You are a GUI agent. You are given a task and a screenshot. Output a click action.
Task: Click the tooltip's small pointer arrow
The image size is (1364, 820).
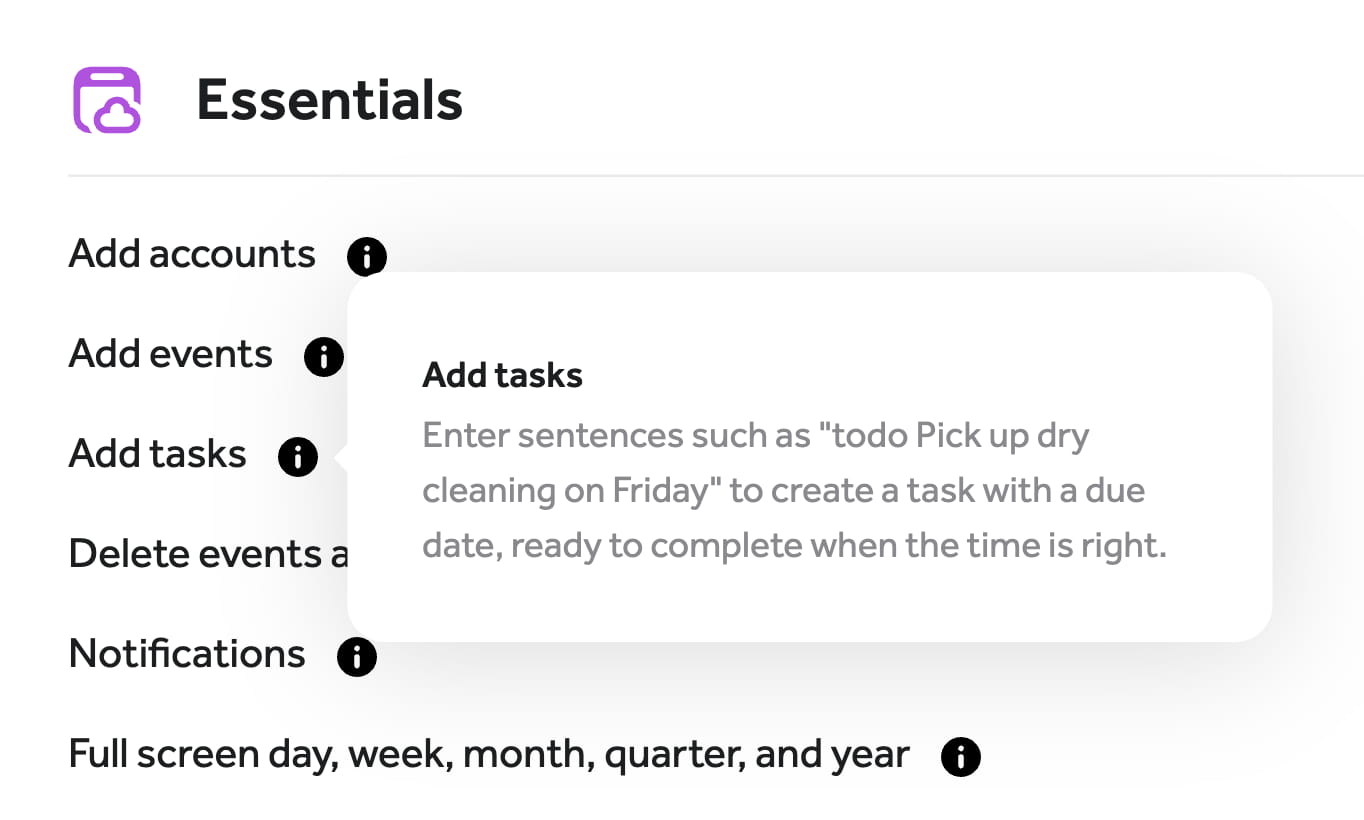[341, 458]
